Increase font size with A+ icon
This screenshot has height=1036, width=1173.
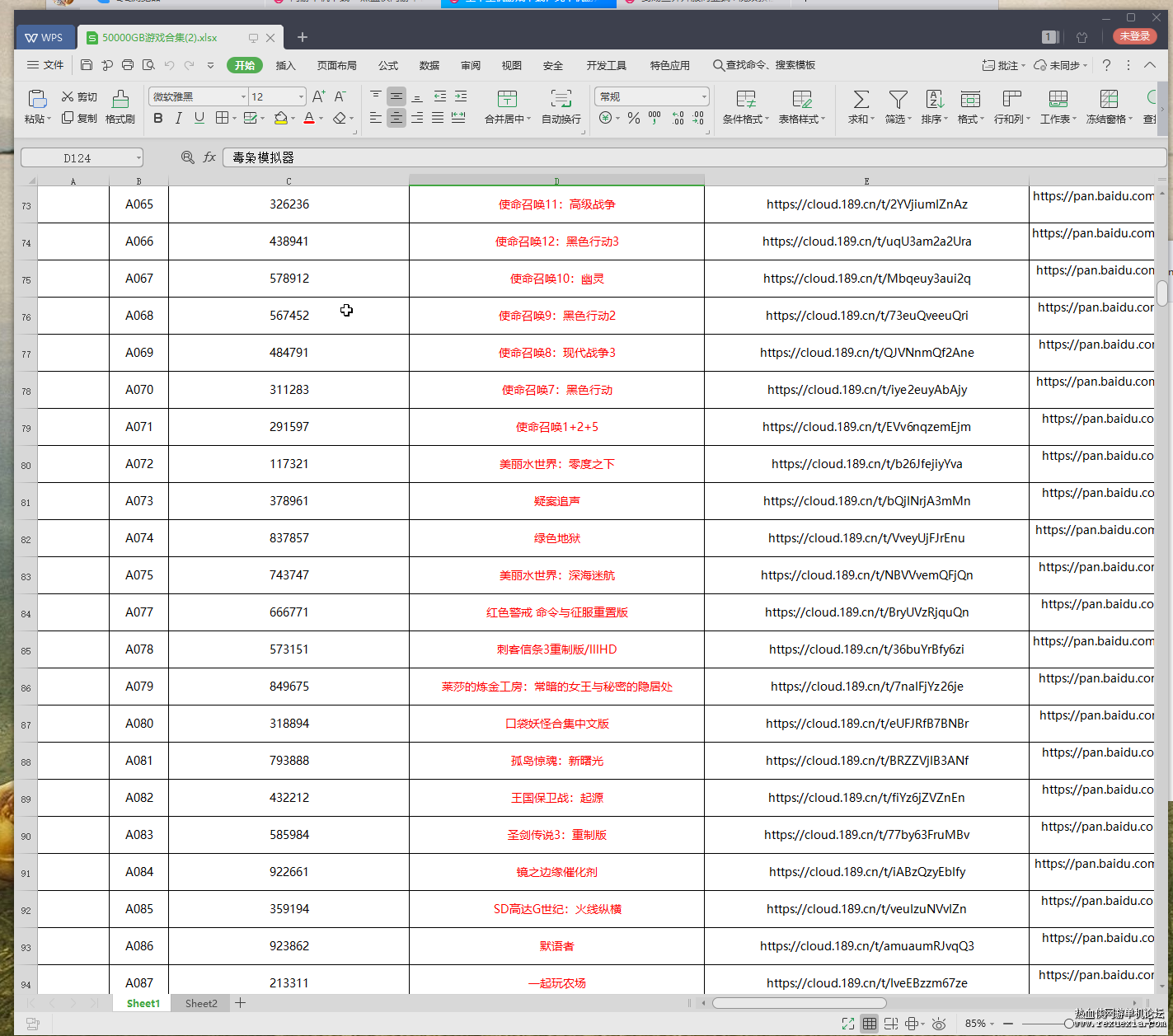coord(318,96)
